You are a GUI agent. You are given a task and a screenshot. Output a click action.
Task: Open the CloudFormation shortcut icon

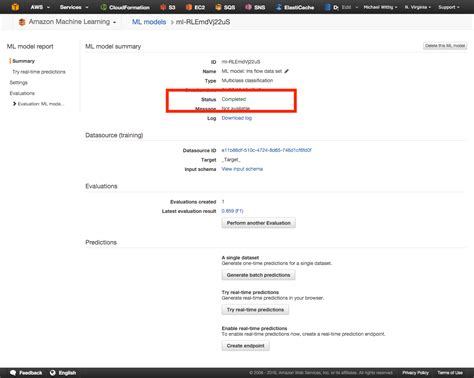pos(104,7)
